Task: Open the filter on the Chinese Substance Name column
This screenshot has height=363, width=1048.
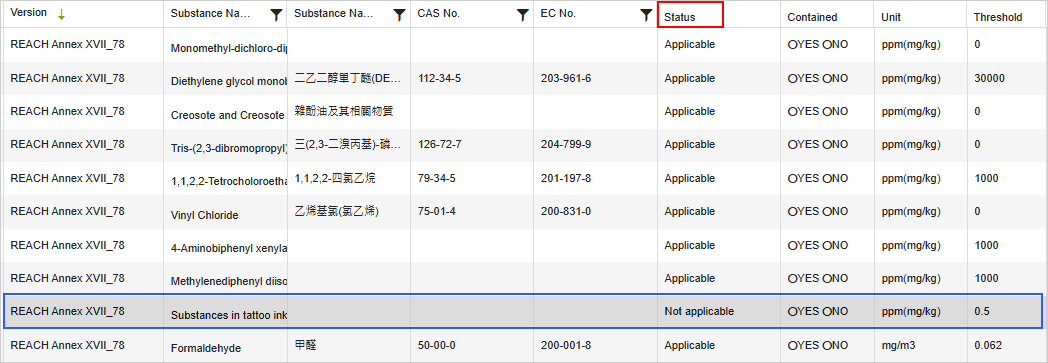Action: tap(399, 15)
